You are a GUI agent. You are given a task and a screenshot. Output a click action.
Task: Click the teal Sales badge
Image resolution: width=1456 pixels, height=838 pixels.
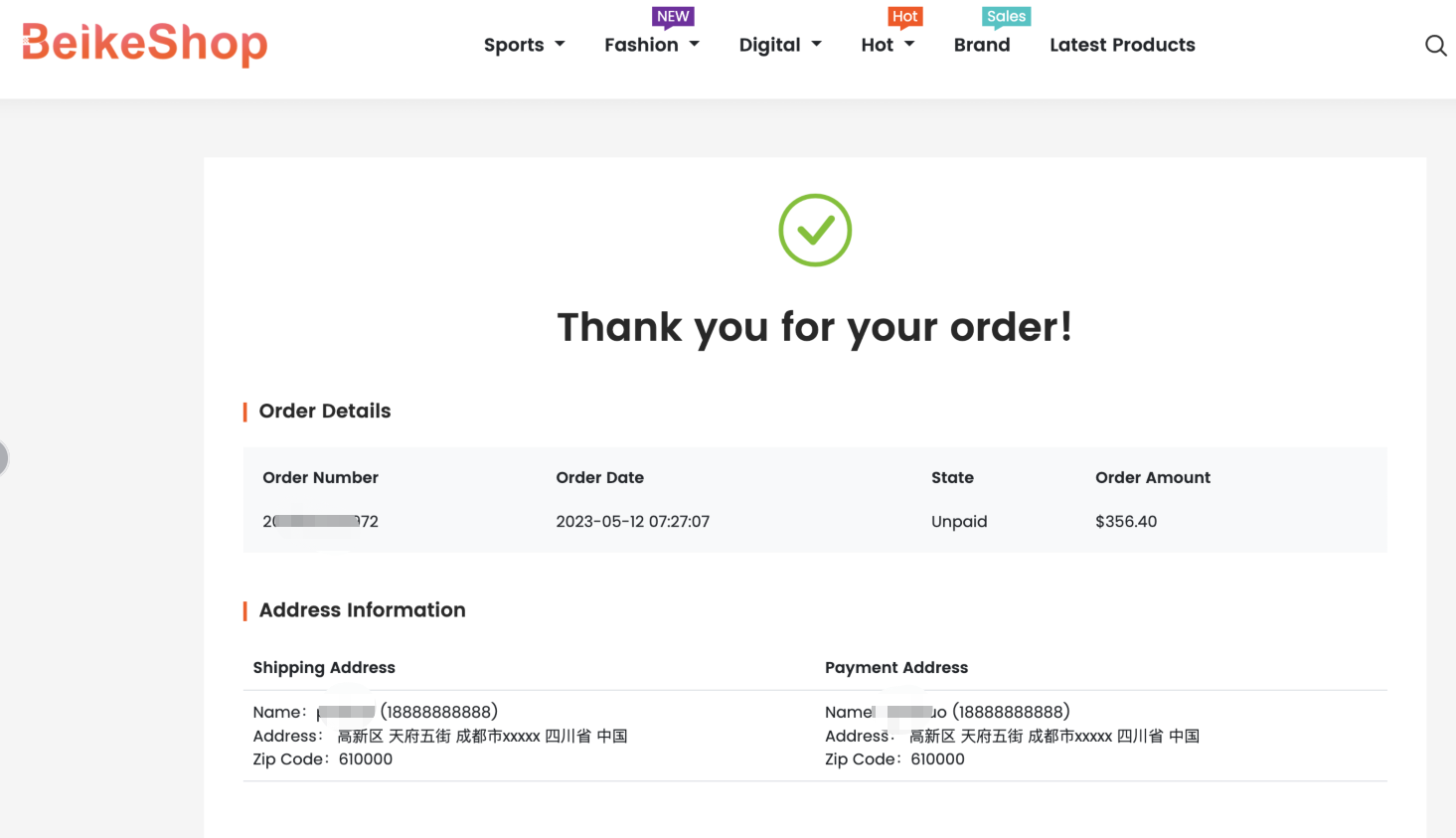coord(1006,17)
